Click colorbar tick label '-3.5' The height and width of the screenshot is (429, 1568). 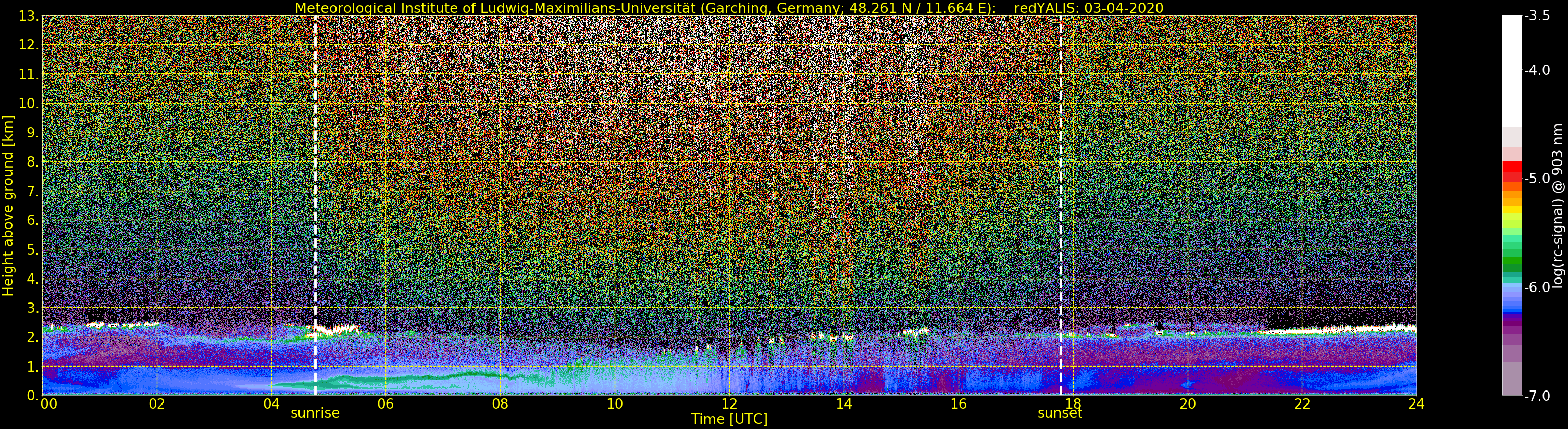(x=1537, y=17)
